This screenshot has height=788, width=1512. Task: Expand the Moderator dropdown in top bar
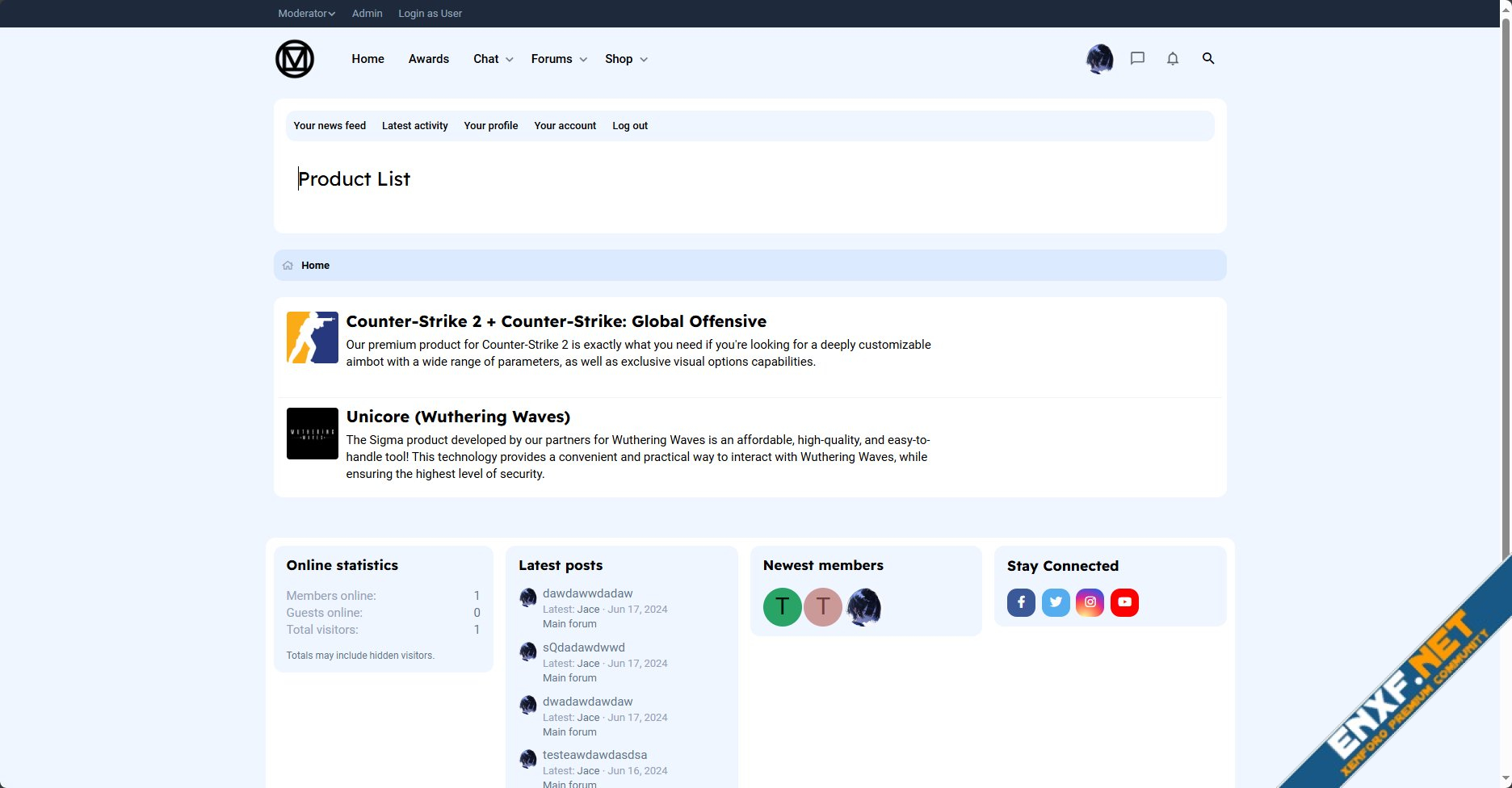[x=306, y=14]
